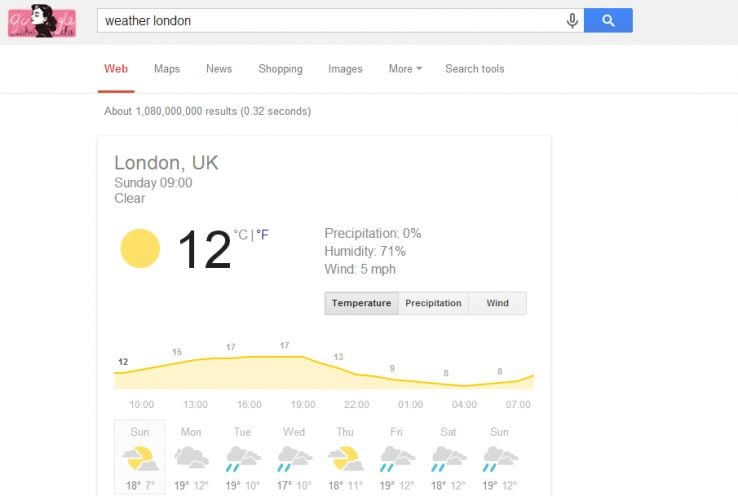Image resolution: width=738 pixels, height=496 pixels.
Task: Activate voice search microphone
Action: pos(572,21)
